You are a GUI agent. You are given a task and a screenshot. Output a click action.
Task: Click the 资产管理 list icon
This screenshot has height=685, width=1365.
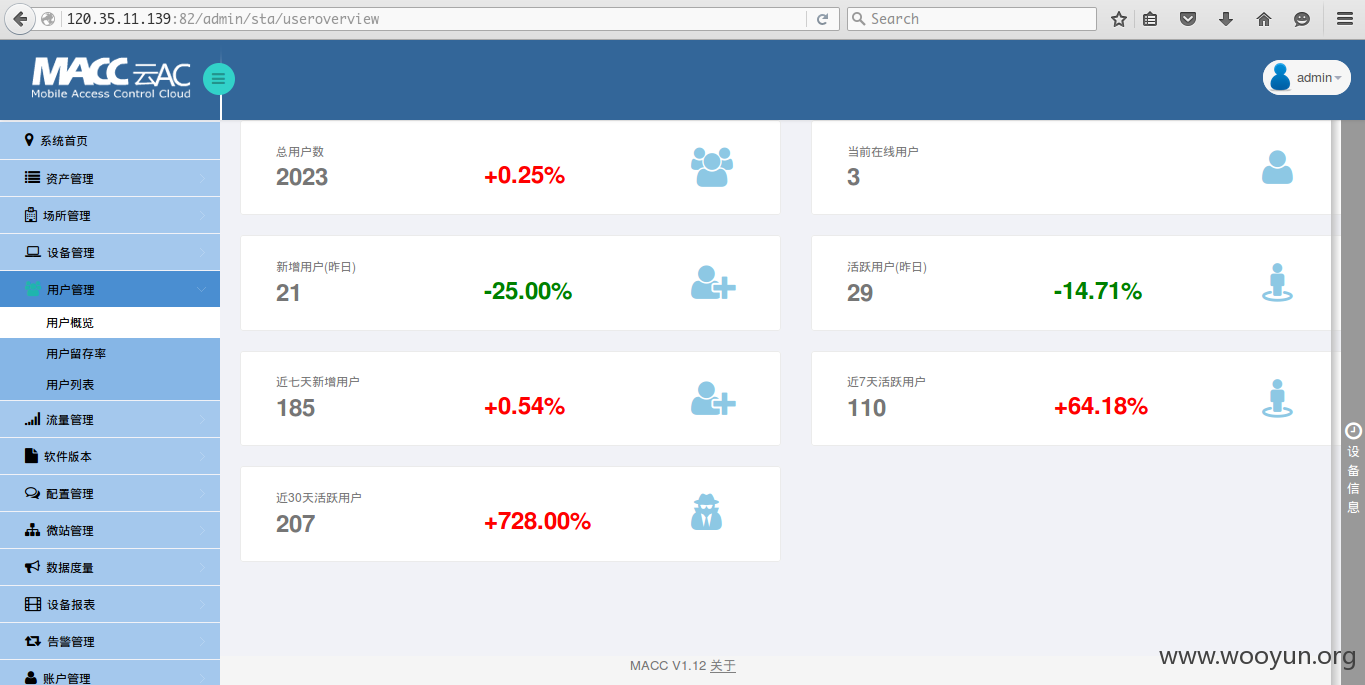[32, 178]
